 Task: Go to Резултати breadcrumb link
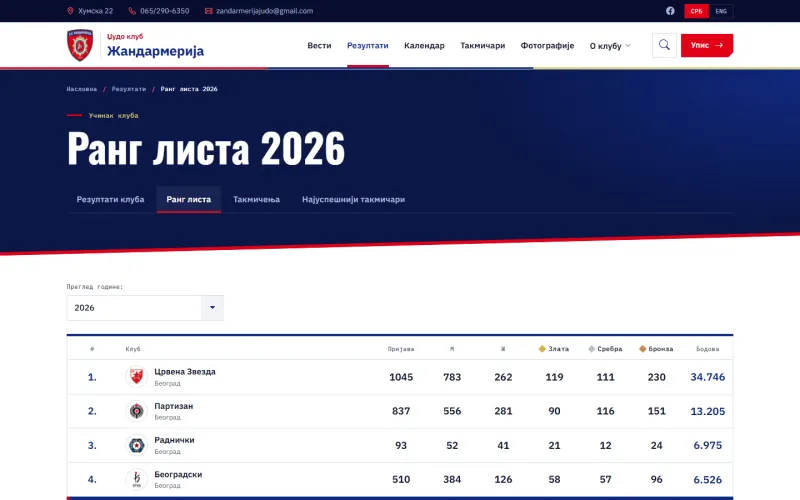(x=129, y=89)
